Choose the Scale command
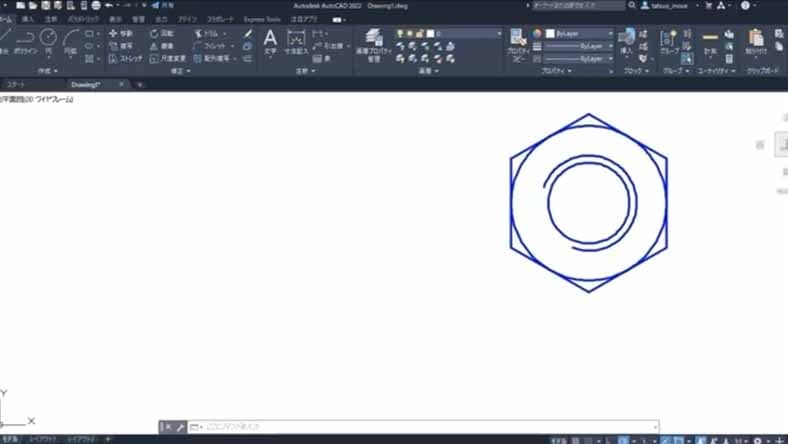788x444 pixels. (167, 58)
